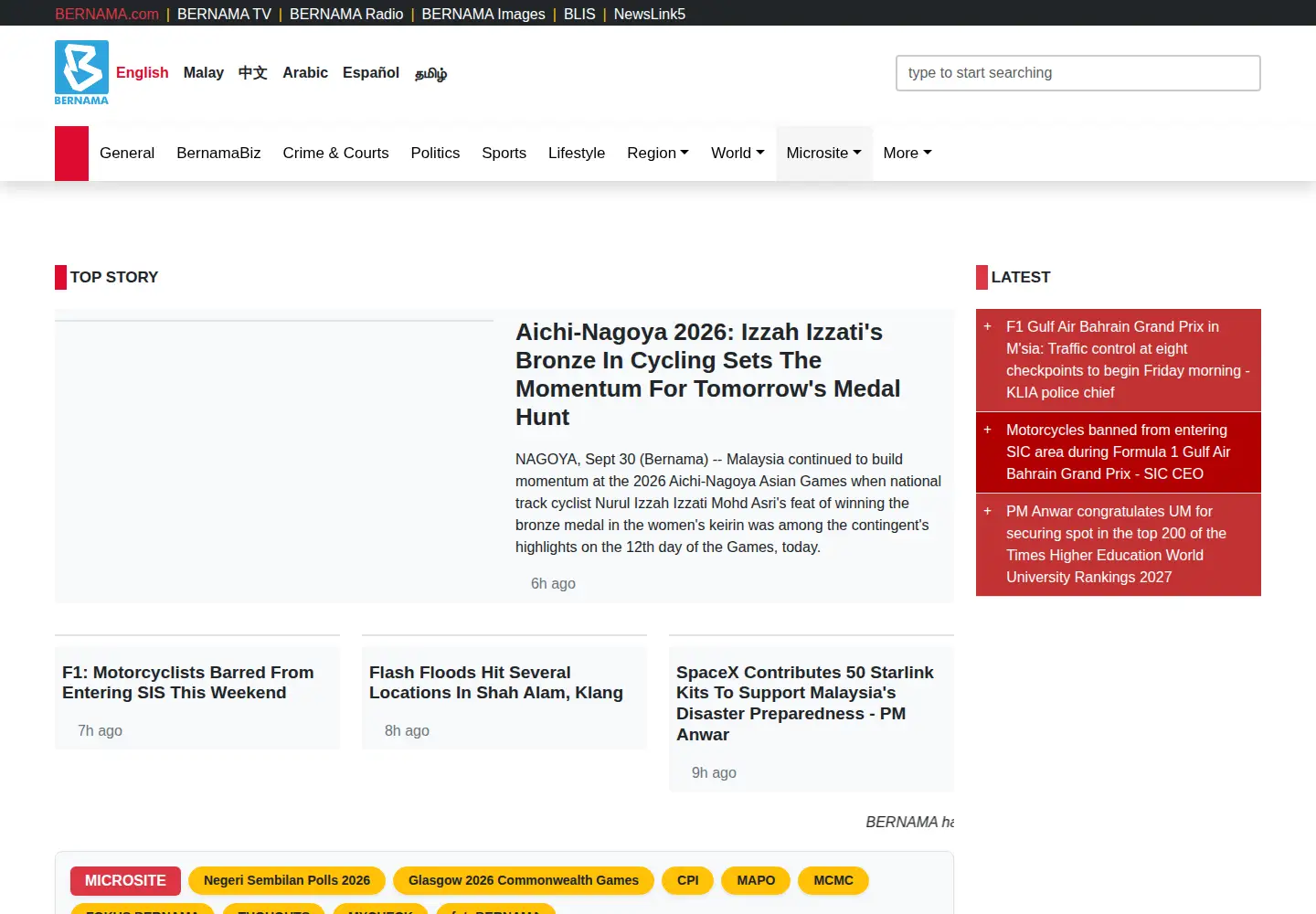Open SpaceX Starlink Kits story
The height and width of the screenshot is (914, 1316).
(805, 703)
